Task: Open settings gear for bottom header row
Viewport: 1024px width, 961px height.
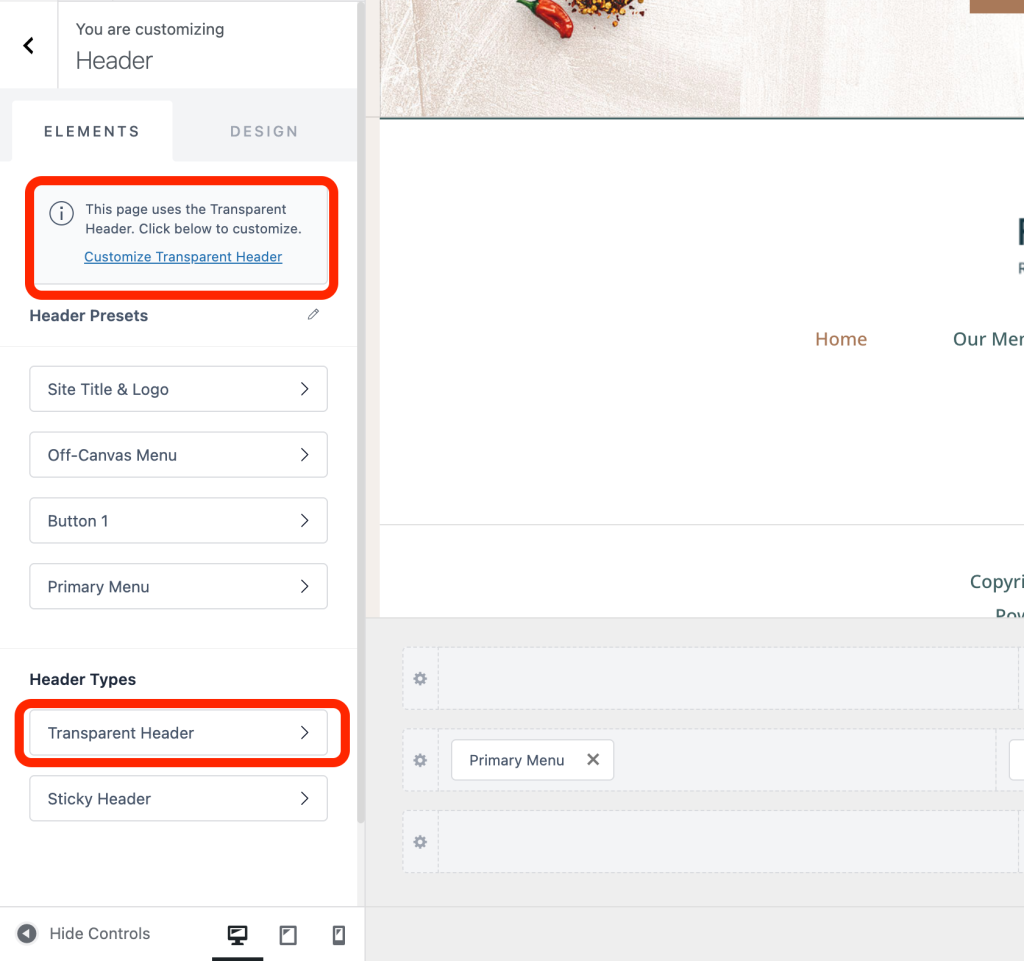Action: [420, 842]
